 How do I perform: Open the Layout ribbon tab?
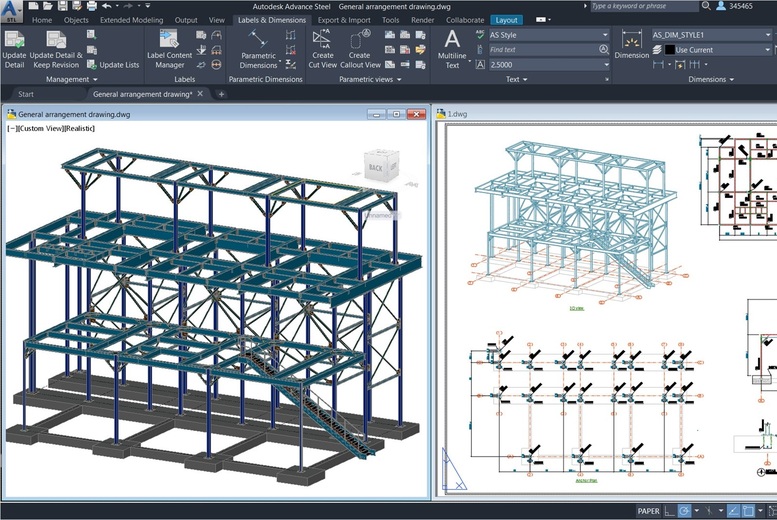506,20
